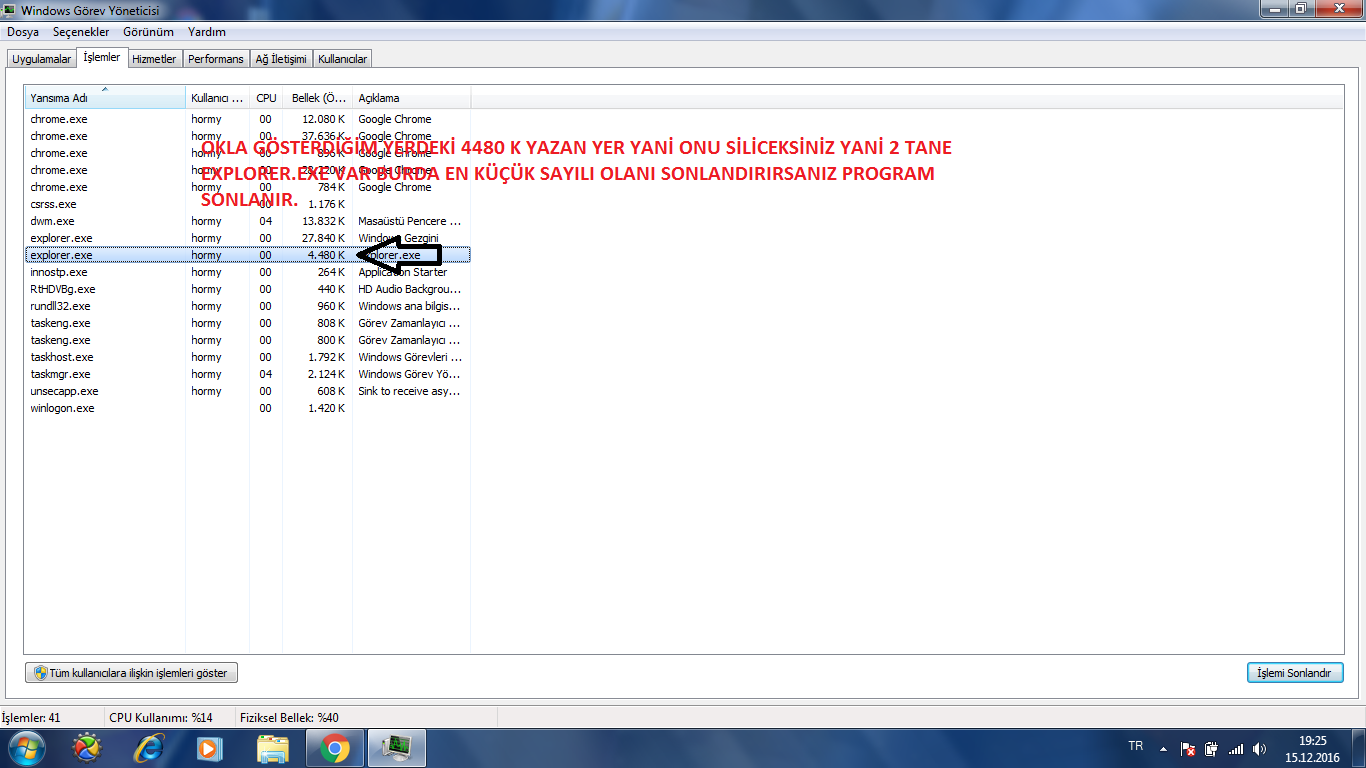Sort by the Açıklama column header
Screen dimensions: 1366x768
(411, 98)
